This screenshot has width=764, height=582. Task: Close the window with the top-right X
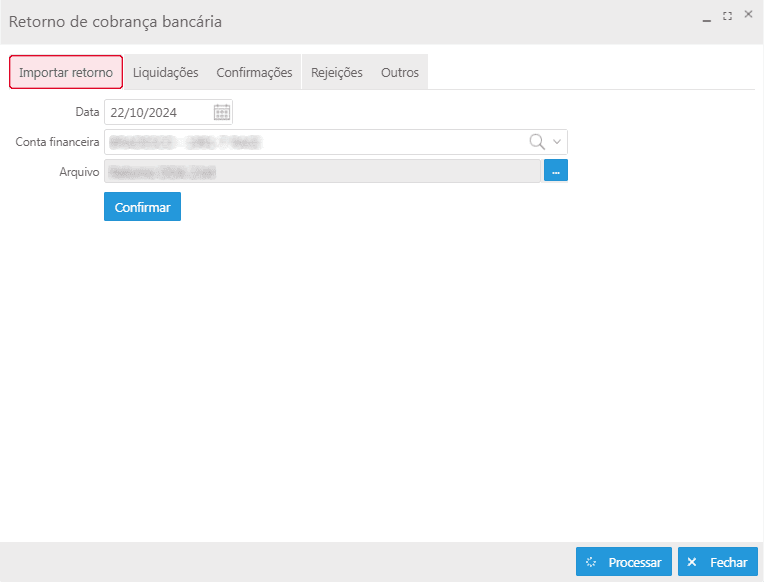click(x=748, y=15)
